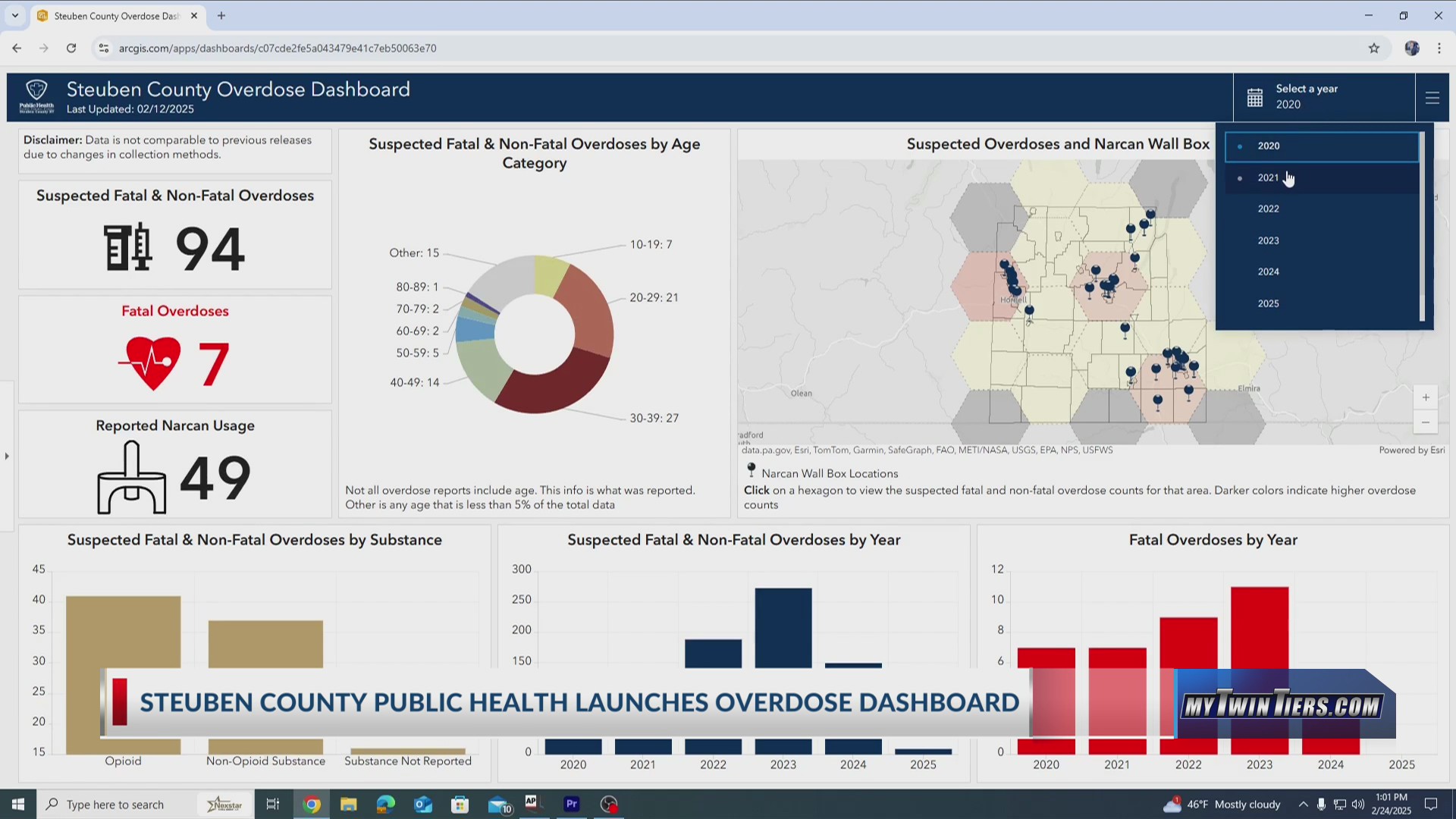1456x819 pixels.
Task: Expand the collapsed left side panel
Action: click(6, 456)
